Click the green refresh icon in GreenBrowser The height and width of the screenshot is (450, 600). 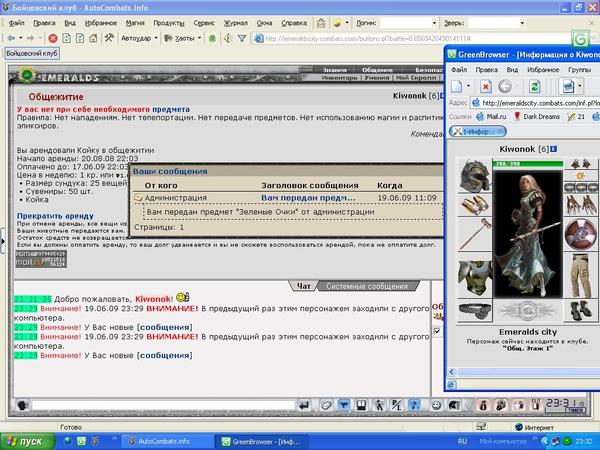point(534,86)
